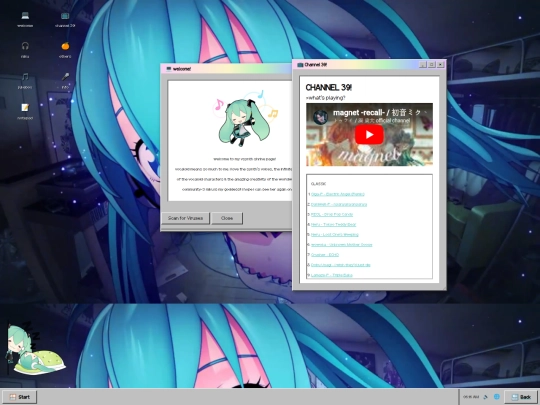Open song link 7, ECHO
Screen dimensions: 540x405
point(325,255)
